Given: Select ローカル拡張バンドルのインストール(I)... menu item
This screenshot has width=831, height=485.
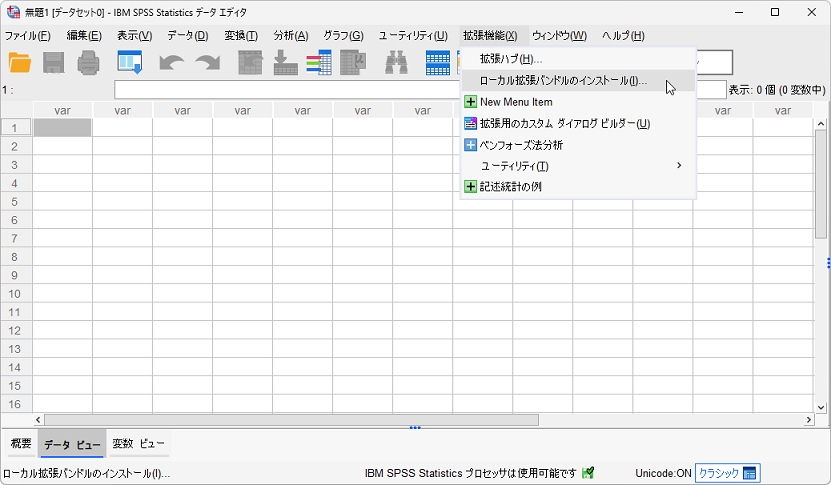Looking at the screenshot, I should (x=563, y=81).
